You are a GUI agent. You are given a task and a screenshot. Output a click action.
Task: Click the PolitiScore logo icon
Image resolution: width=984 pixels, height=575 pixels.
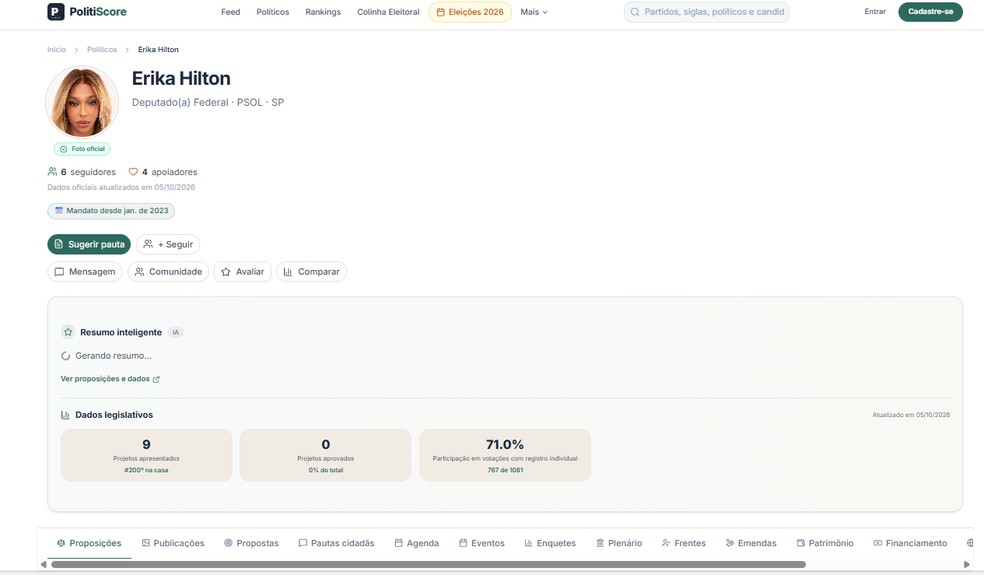[56, 11]
